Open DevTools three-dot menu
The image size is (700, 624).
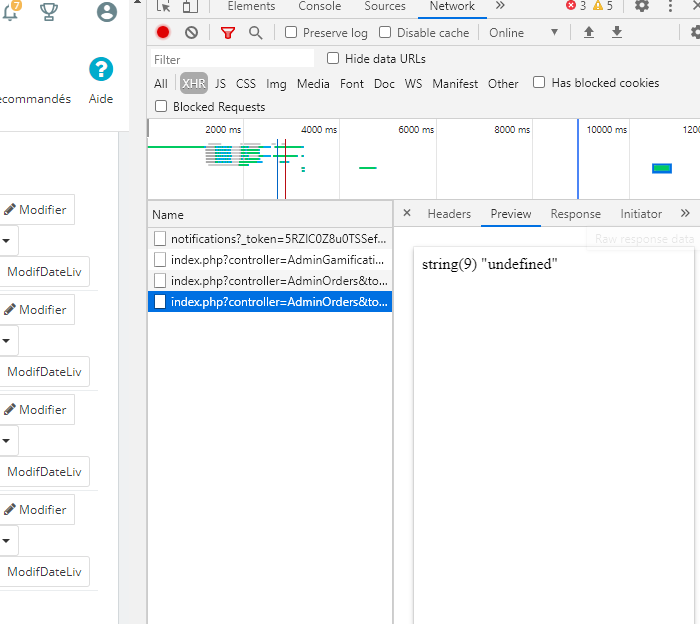tap(670, 6)
